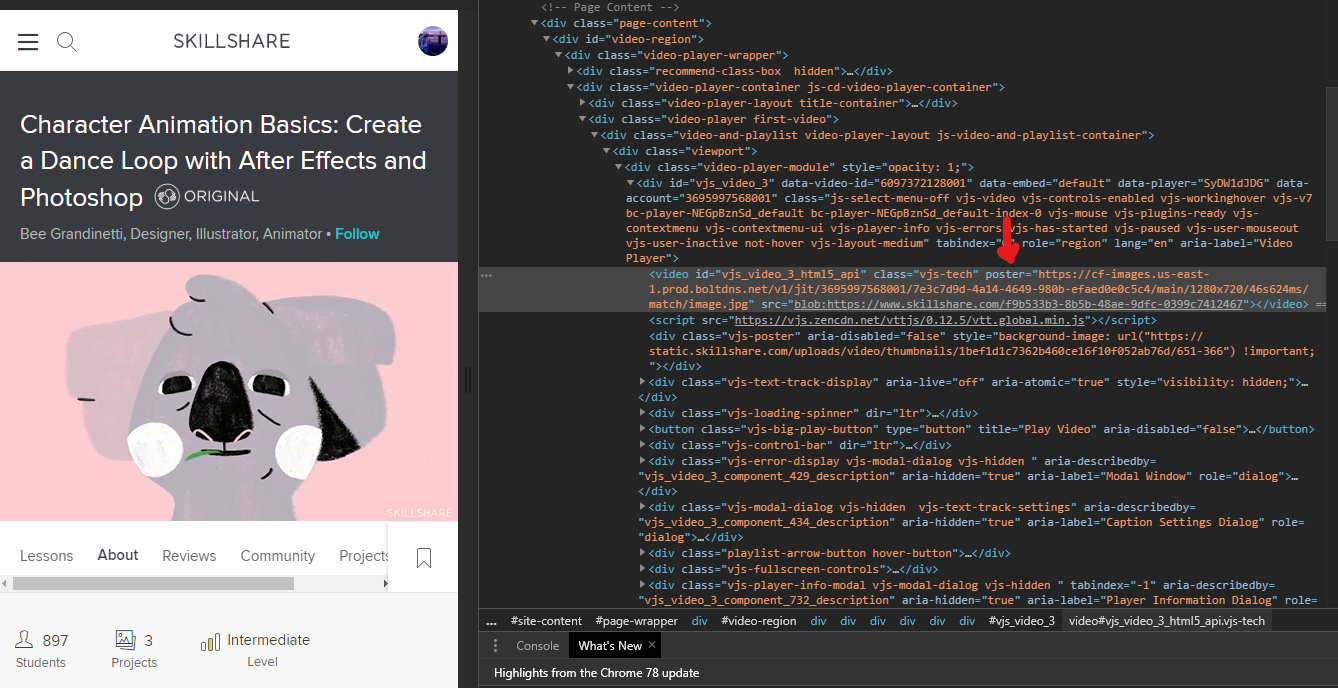Expand the recommend-class-box hidden div

pyautogui.click(x=571, y=71)
